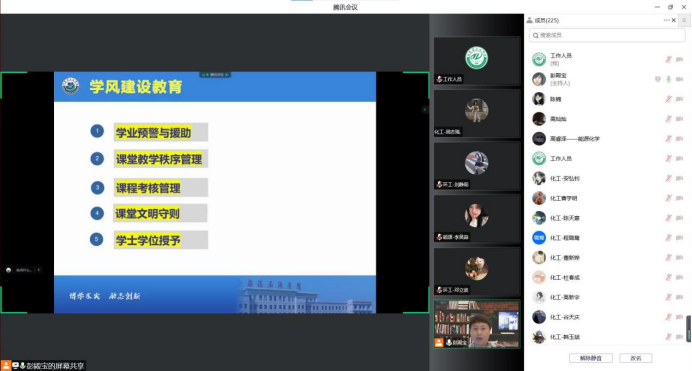Click the 改名 rename button
This screenshot has height=371, width=692.
(x=636, y=358)
